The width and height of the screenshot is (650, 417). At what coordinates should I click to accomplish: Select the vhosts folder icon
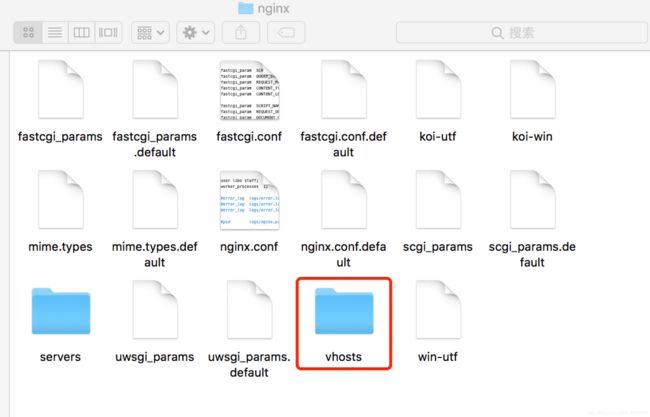coord(344,311)
